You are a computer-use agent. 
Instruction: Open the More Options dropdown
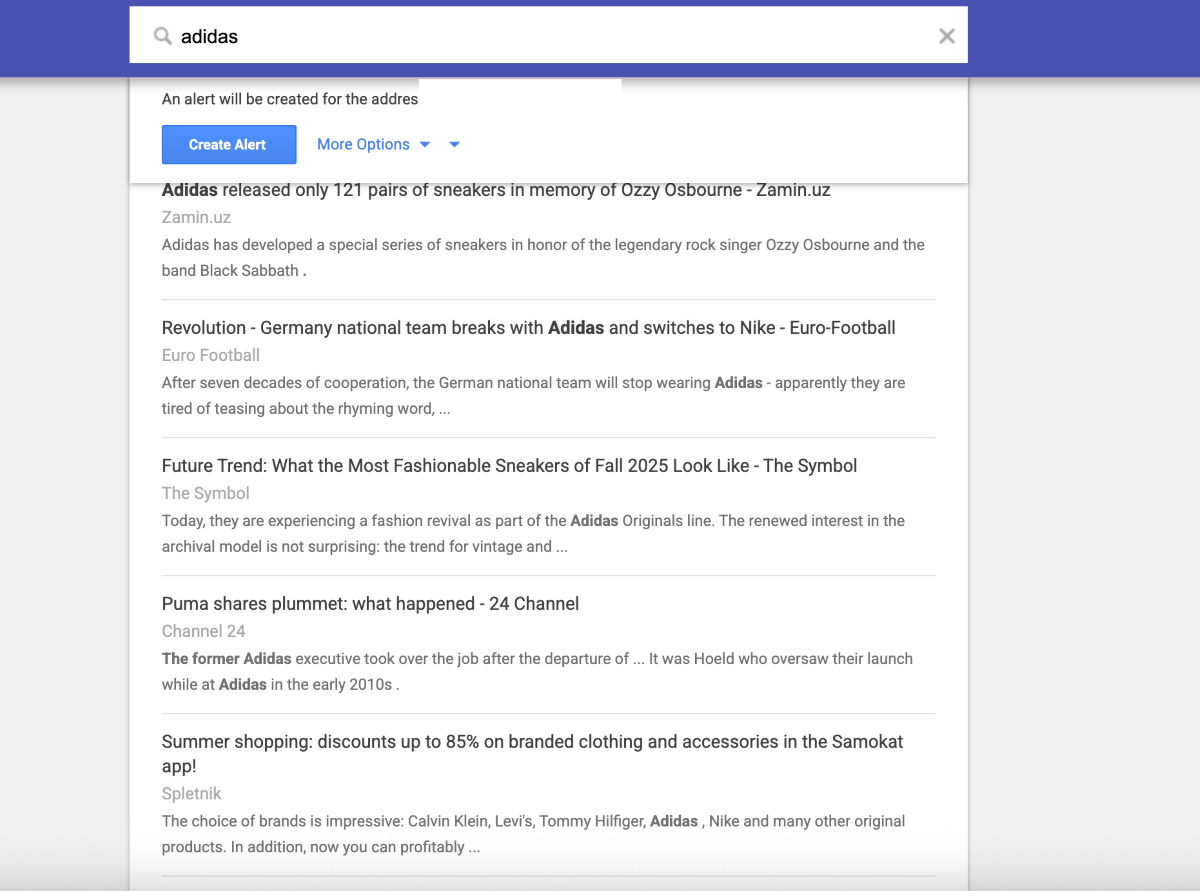[x=363, y=144]
